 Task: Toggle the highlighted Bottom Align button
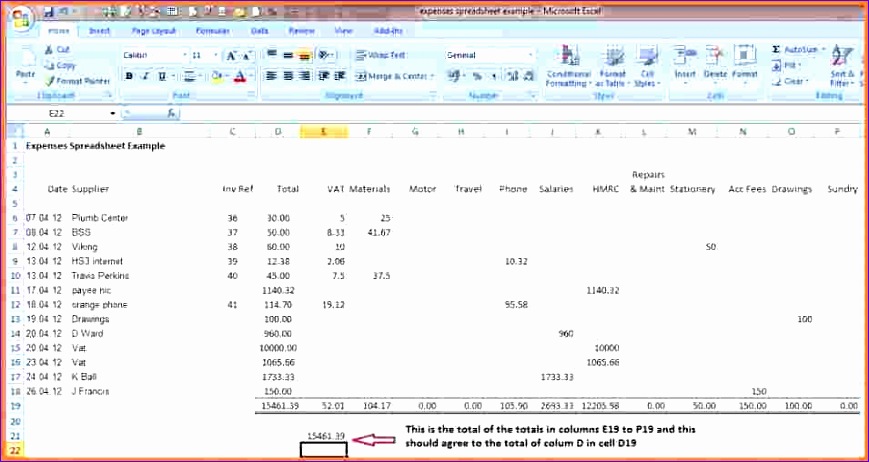coord(304,55)
